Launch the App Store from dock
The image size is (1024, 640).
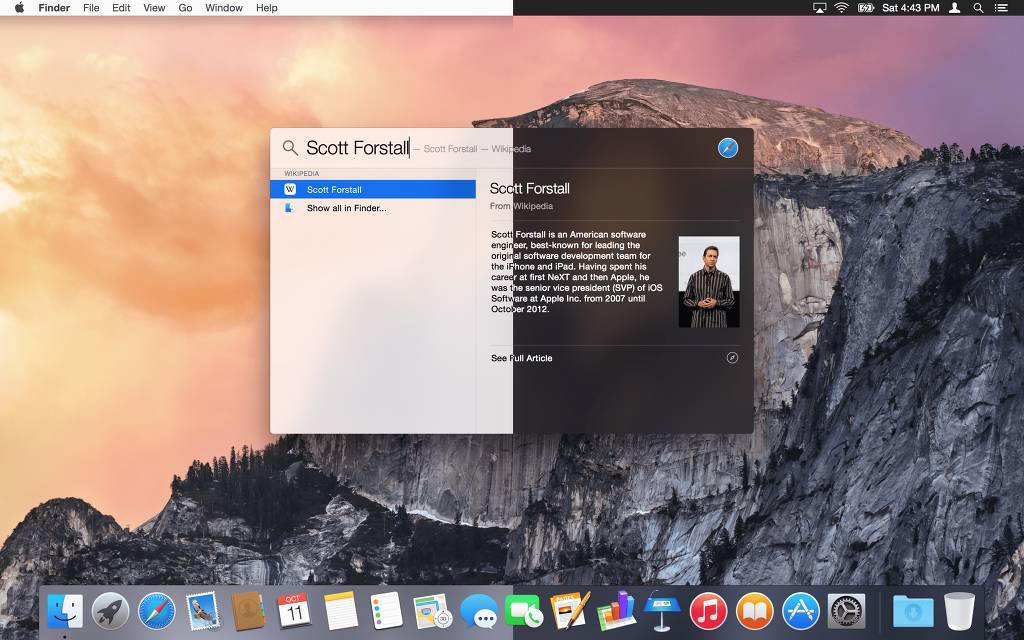801,610
